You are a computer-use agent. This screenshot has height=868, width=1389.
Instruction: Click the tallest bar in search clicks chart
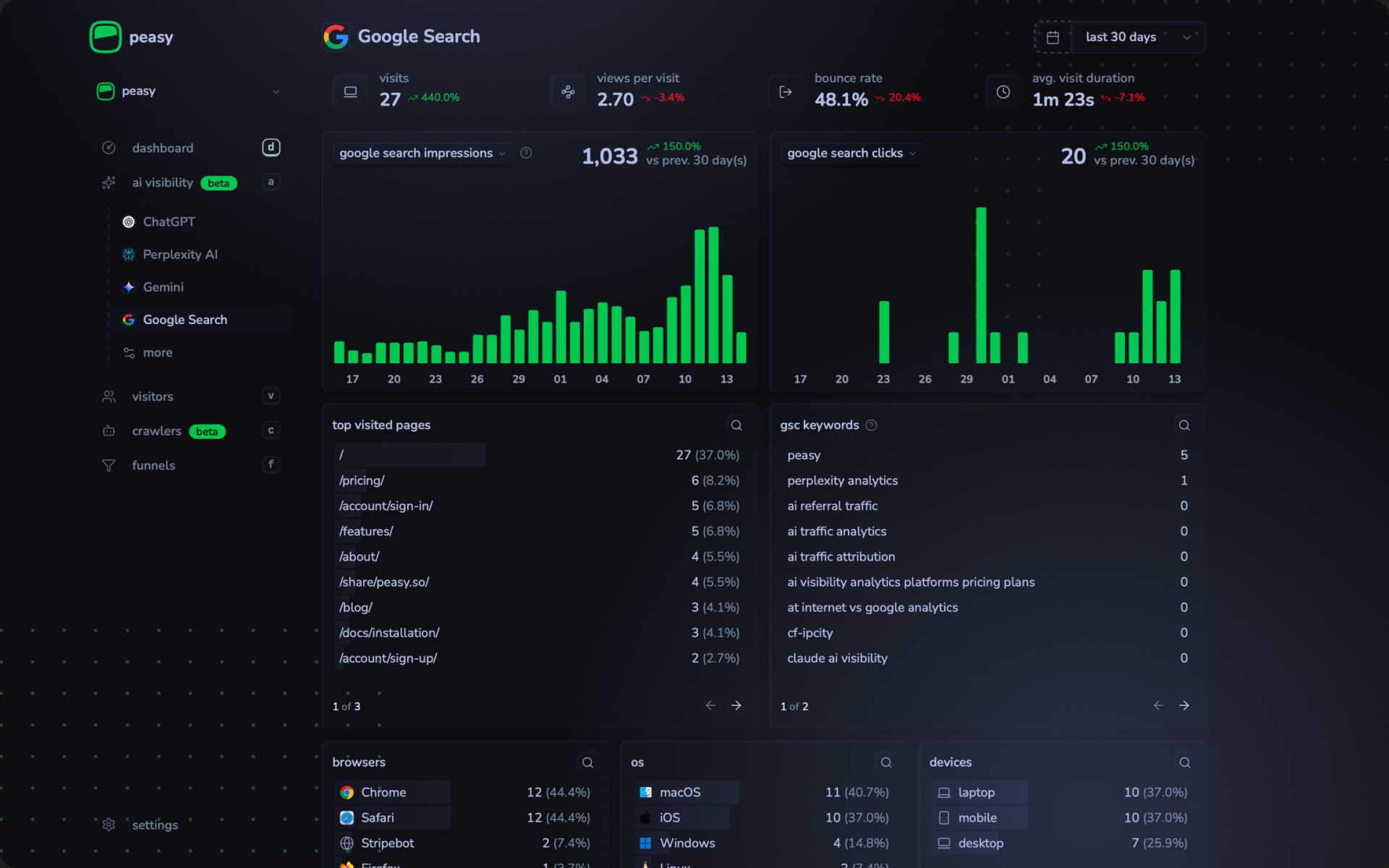[981, 285]
